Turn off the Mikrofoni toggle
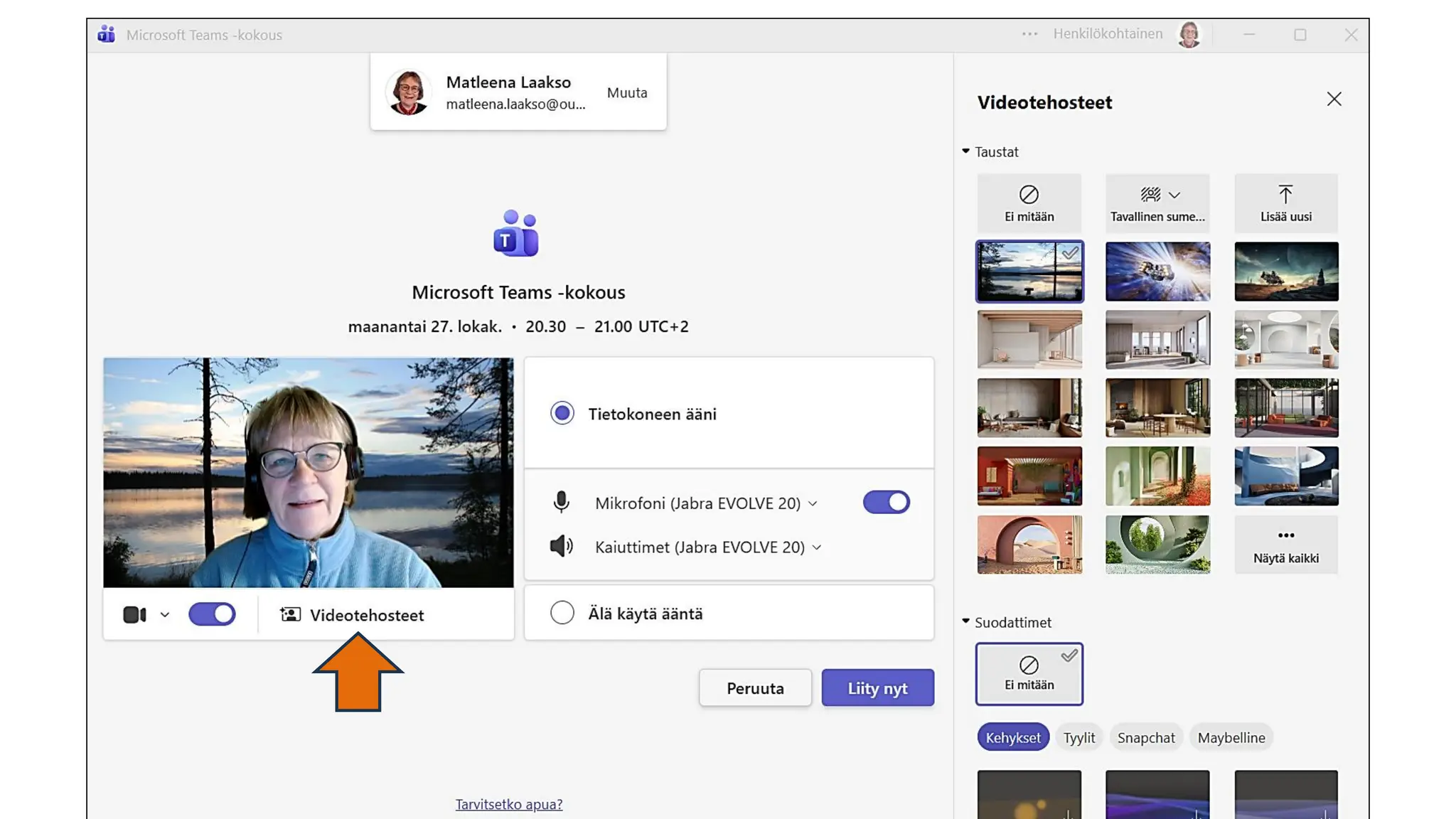This screenshot has height=819, width=1456. 886,503
